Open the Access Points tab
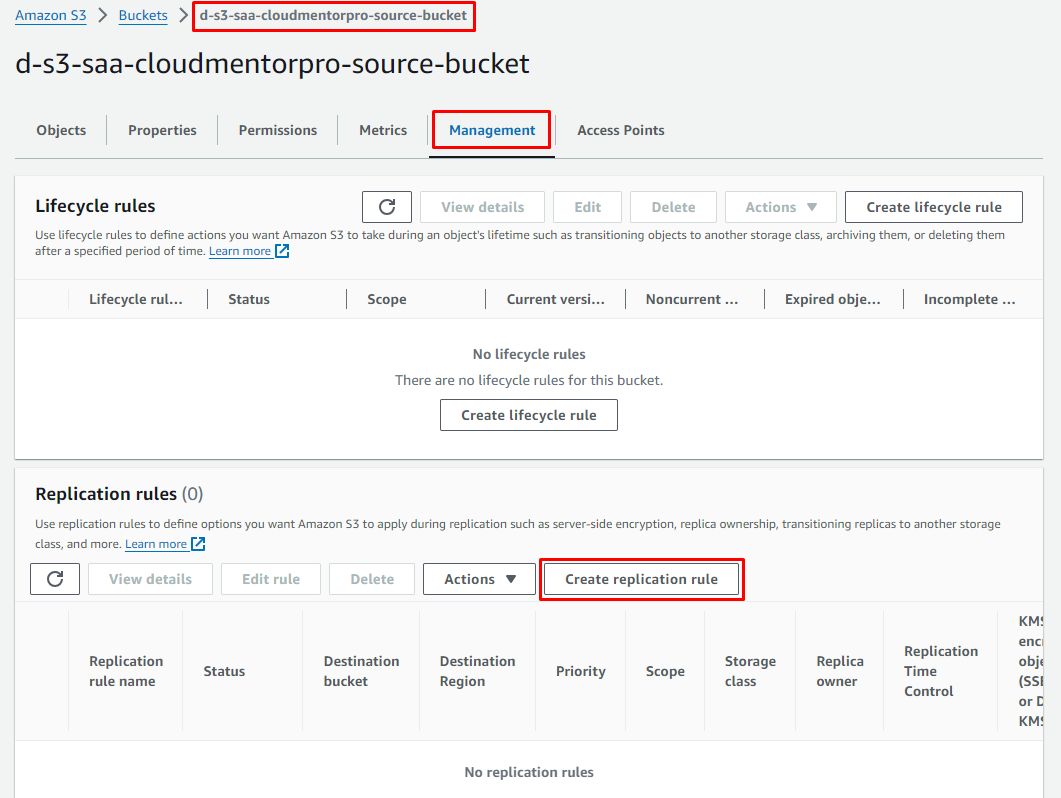 (x=620, y=130)
